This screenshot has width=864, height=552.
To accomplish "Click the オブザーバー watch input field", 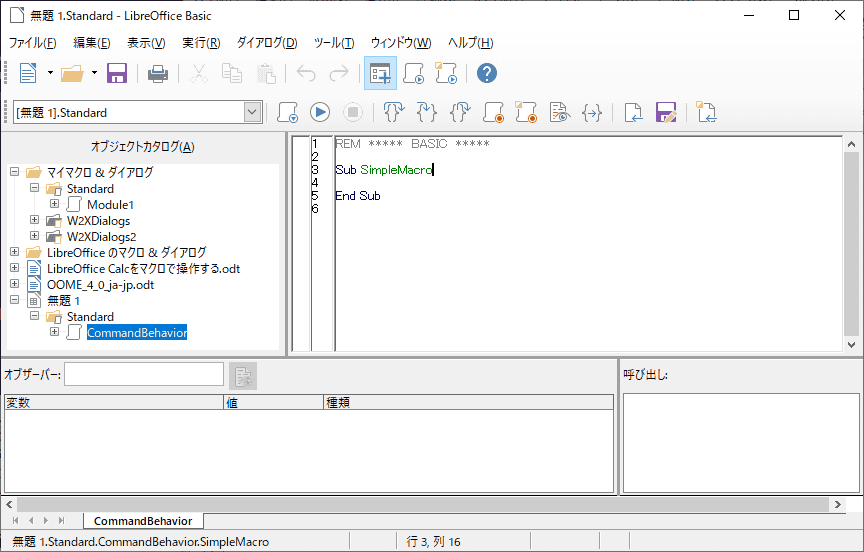I will [x=144, y=375].
